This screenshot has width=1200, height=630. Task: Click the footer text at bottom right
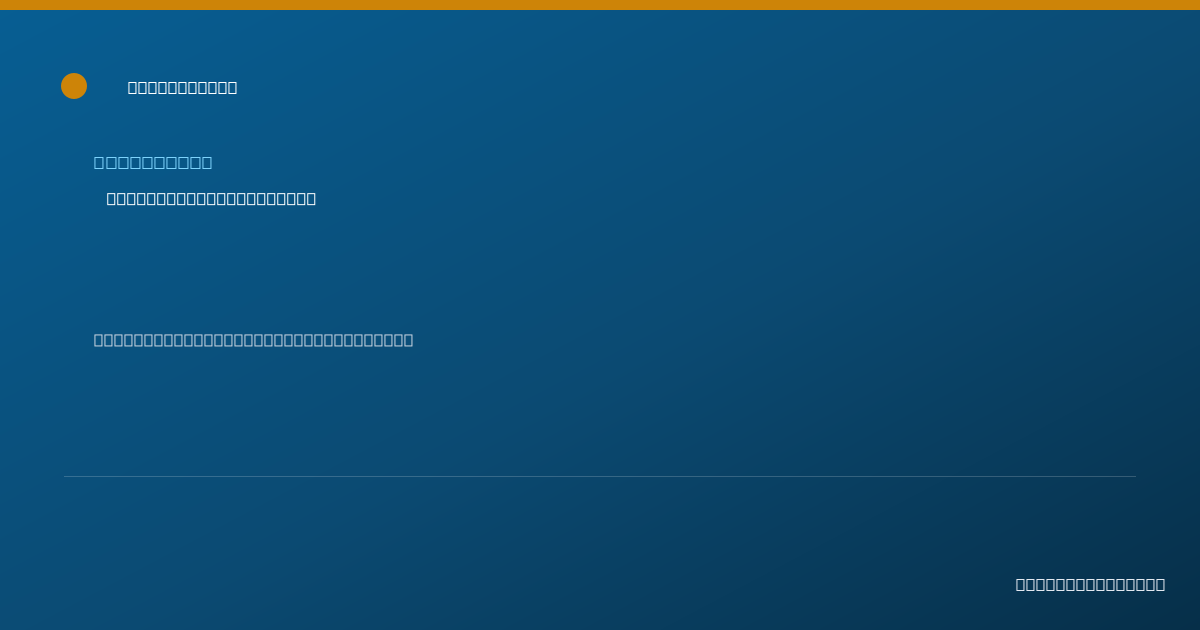[1090, 584]
